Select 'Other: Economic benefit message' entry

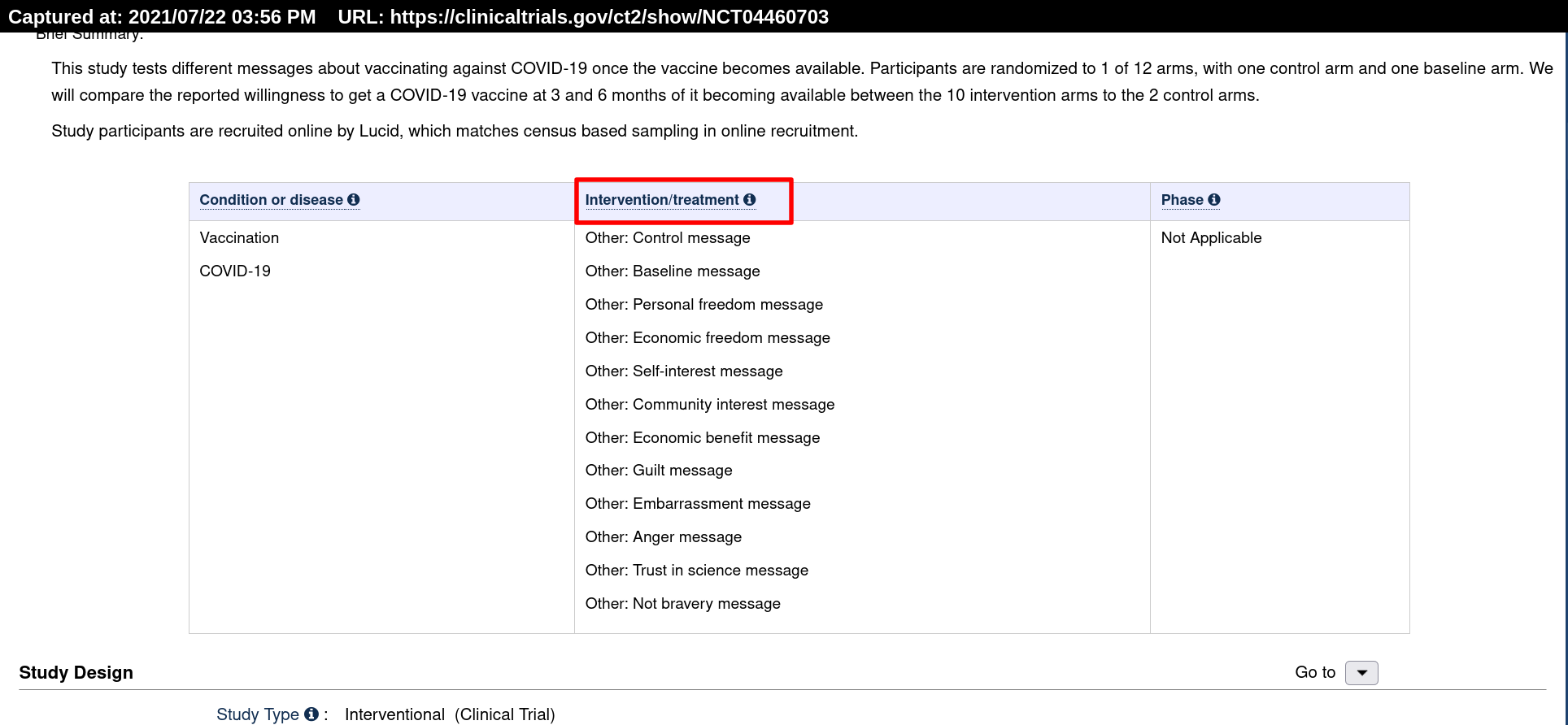tap(703, 438)
